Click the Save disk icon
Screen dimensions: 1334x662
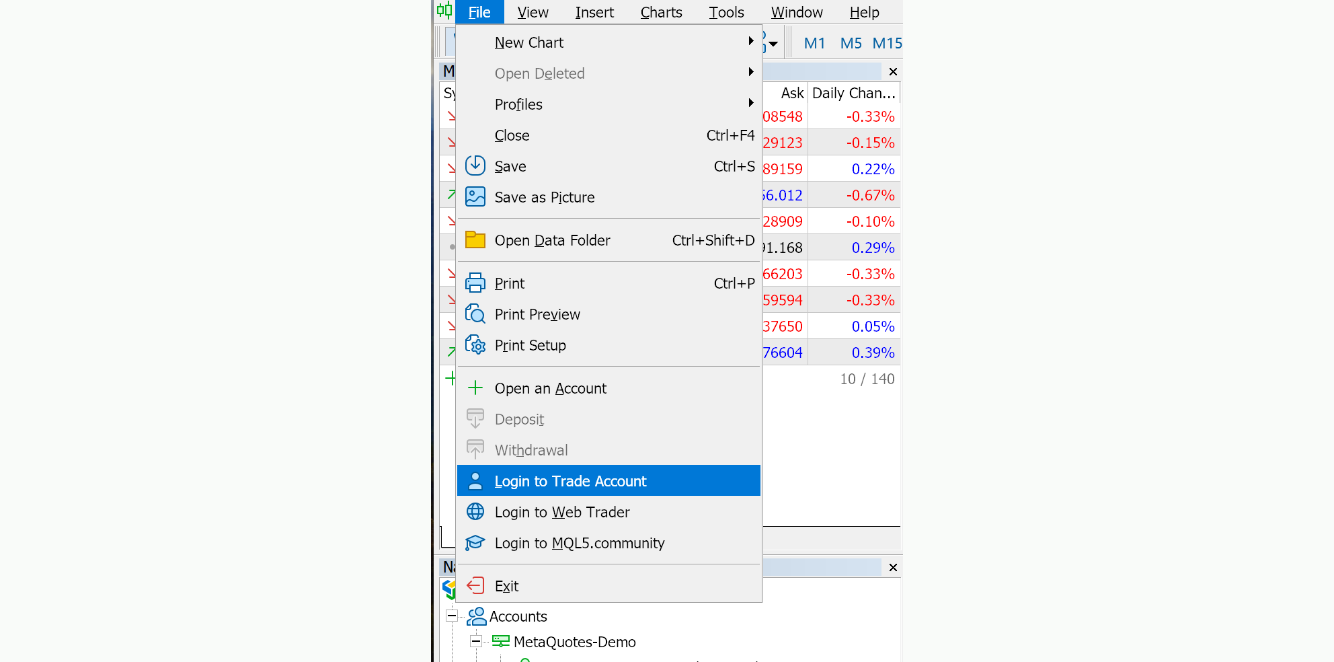(x=475, y=166)
